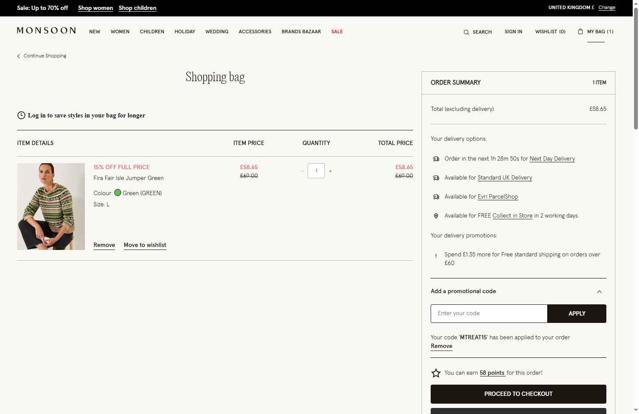
Task: Click Log in to save styles message
Action: [x=86, y=115]
